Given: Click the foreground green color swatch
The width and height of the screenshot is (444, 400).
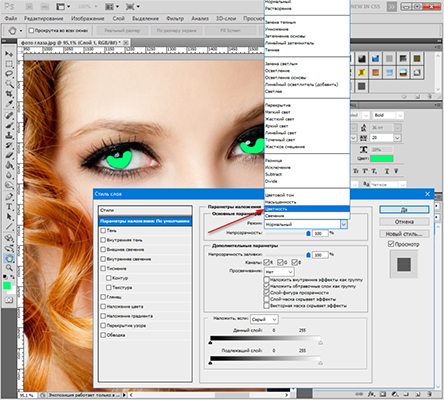Looking at the screenshot, I should tap(7, 286).
